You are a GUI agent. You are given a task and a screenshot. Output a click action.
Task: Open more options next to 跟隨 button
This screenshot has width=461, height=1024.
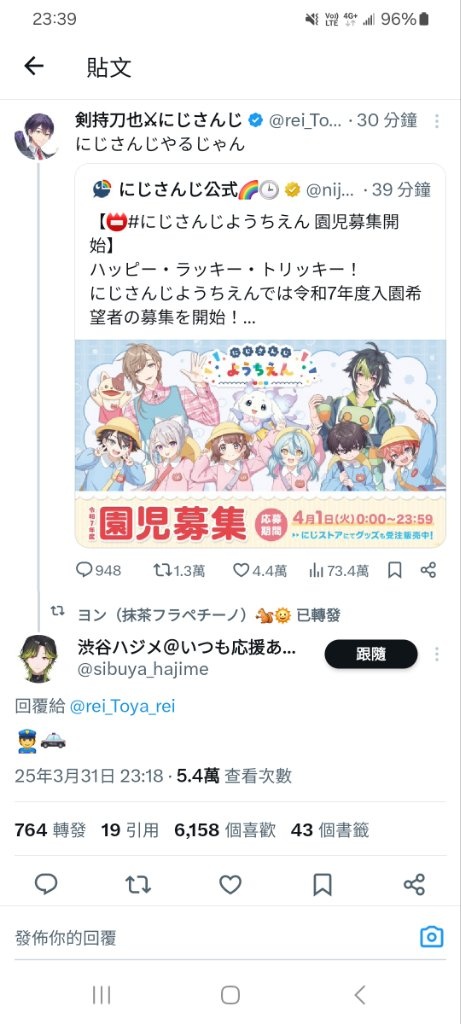click(436, 654)
